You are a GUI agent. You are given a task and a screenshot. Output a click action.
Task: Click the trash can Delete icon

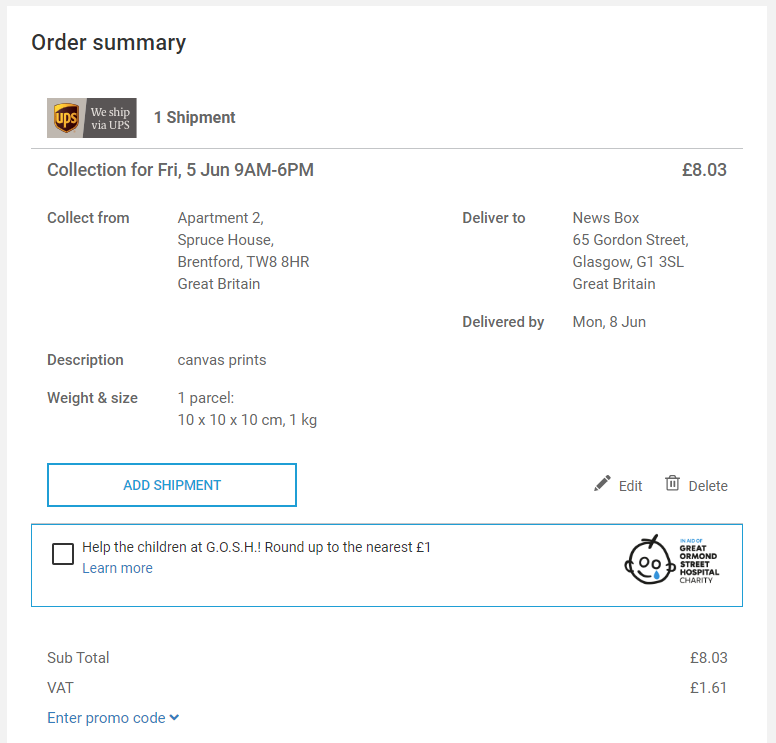(x=673, y=484)
